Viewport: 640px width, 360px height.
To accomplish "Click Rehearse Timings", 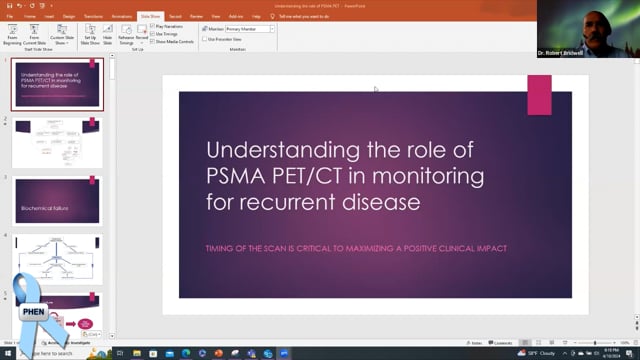I will tap(126, 35).
